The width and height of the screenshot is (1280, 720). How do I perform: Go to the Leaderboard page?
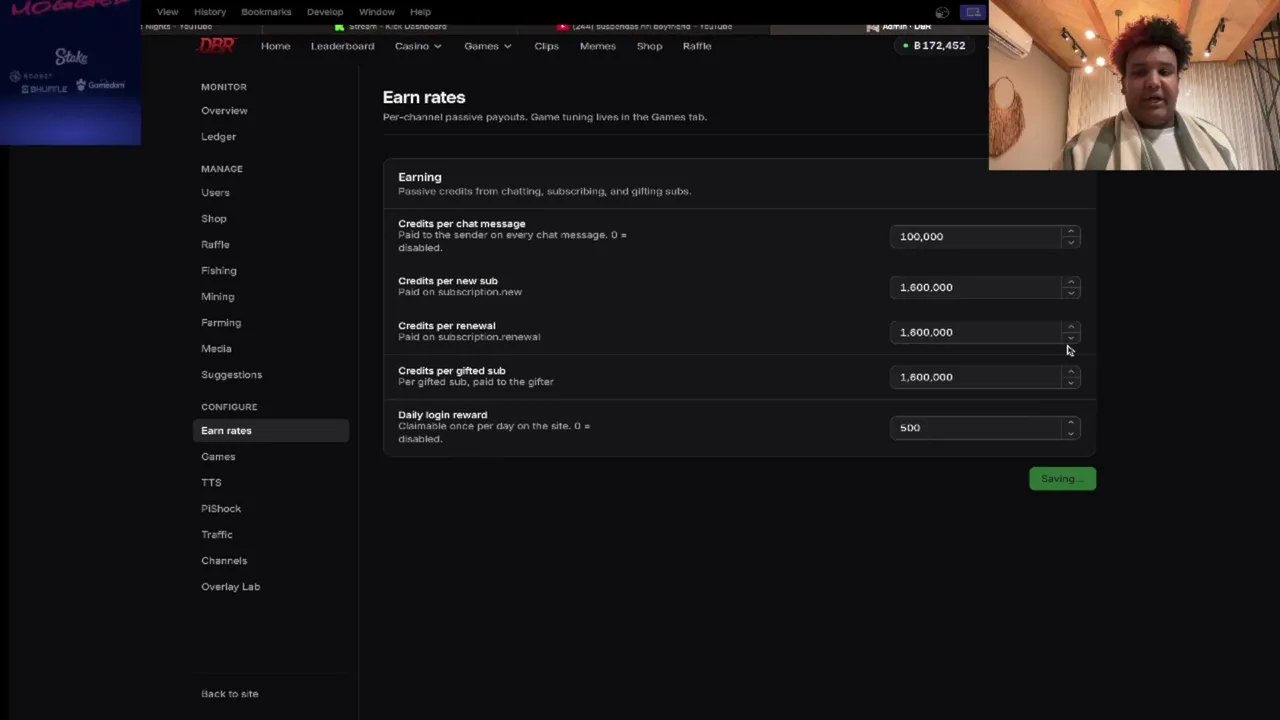(x=342, y=46)
